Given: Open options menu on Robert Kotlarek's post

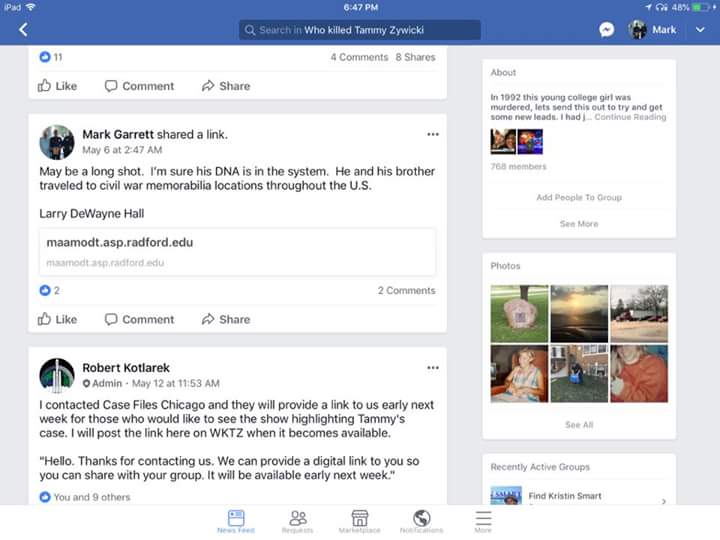Looking at the screenshot, I should (x=433, y=368).
